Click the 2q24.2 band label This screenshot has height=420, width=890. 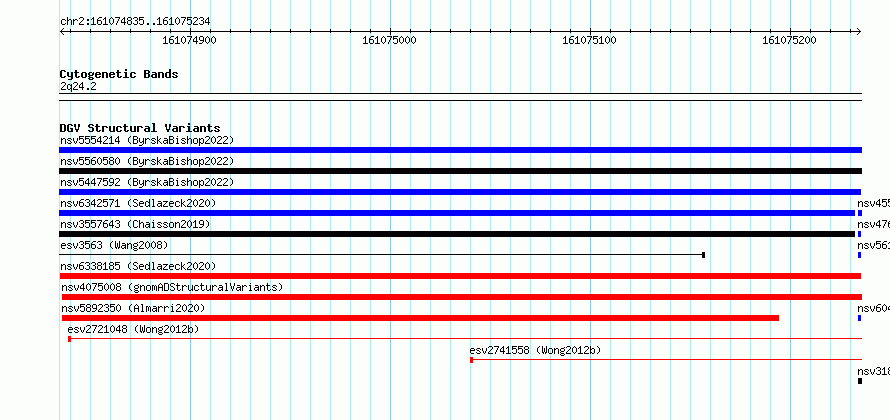[78, 86]
